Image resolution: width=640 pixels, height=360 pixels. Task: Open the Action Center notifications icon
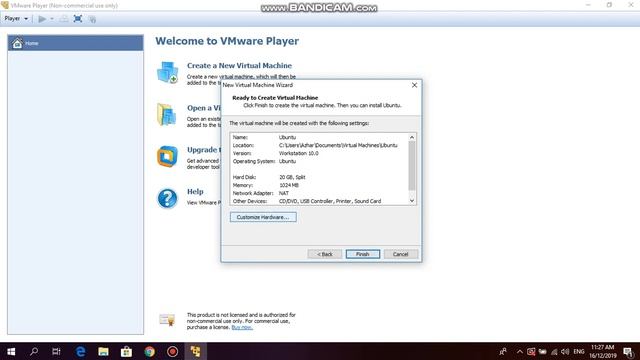pyautogui.click(x=629, y=351)
